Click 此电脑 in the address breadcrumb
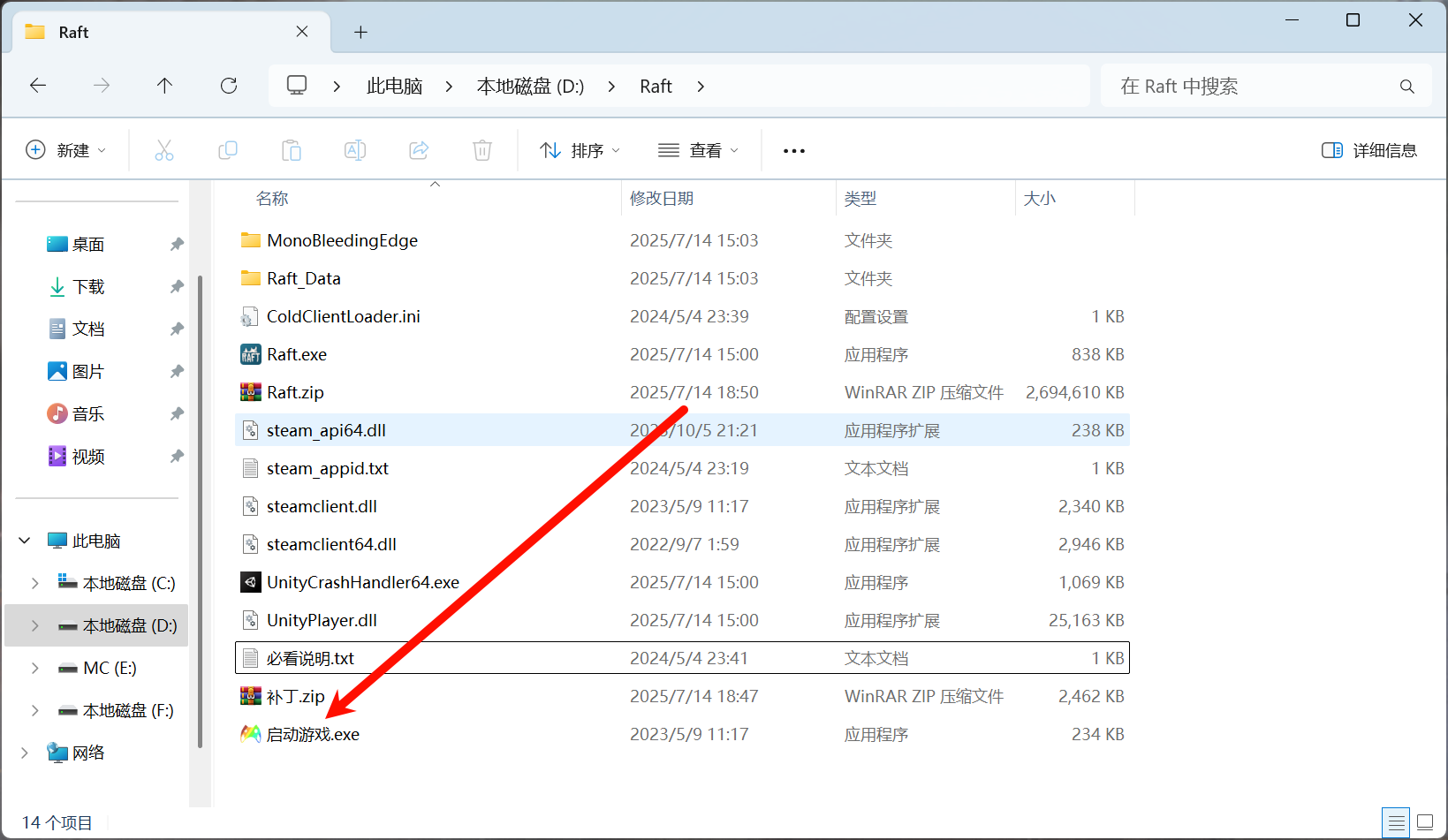1448x840 pixels. tap(394, 87)
